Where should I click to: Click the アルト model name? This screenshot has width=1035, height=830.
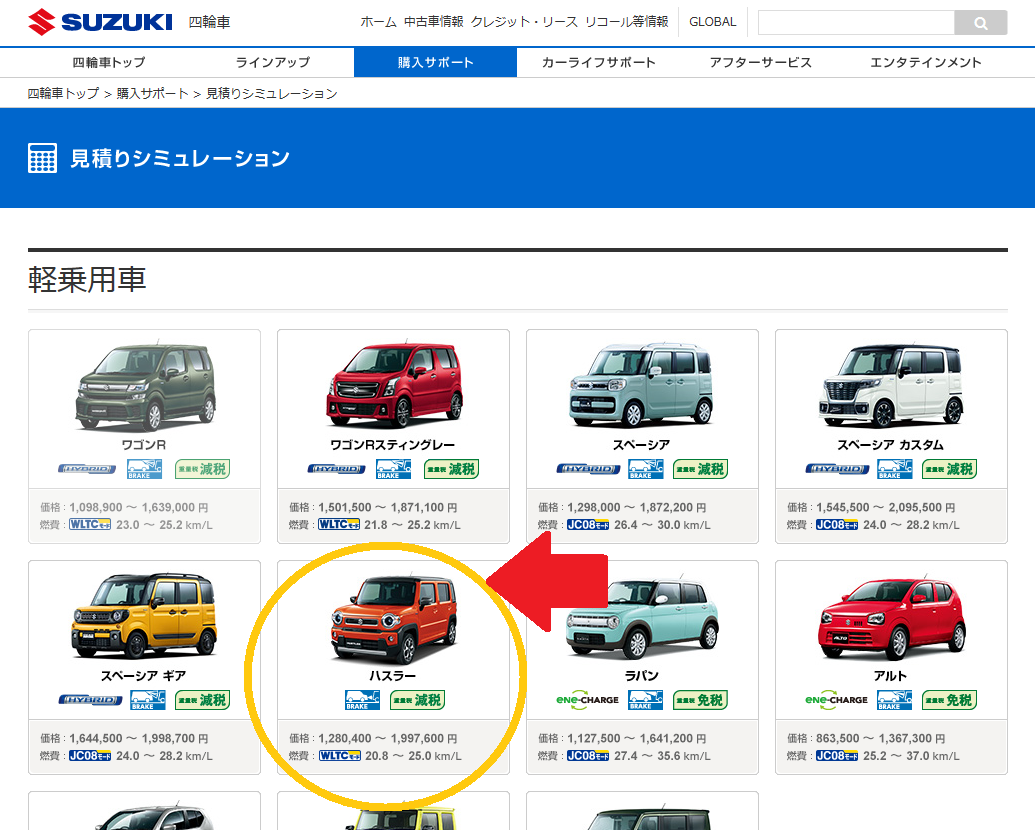pyautogui.click(x=890, y=676)
